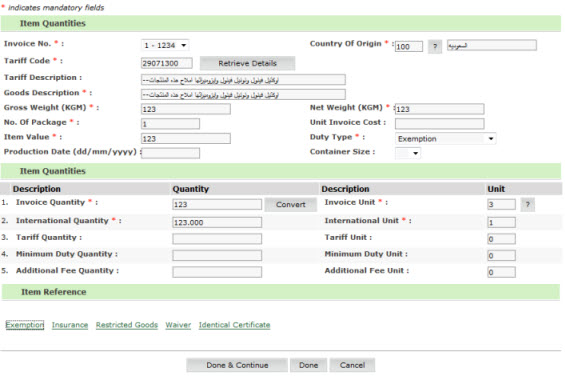Click the Country Of Origin name field
Image resolution: width=565 pixels, height=388 pixels.
click(x=492, y=45)
